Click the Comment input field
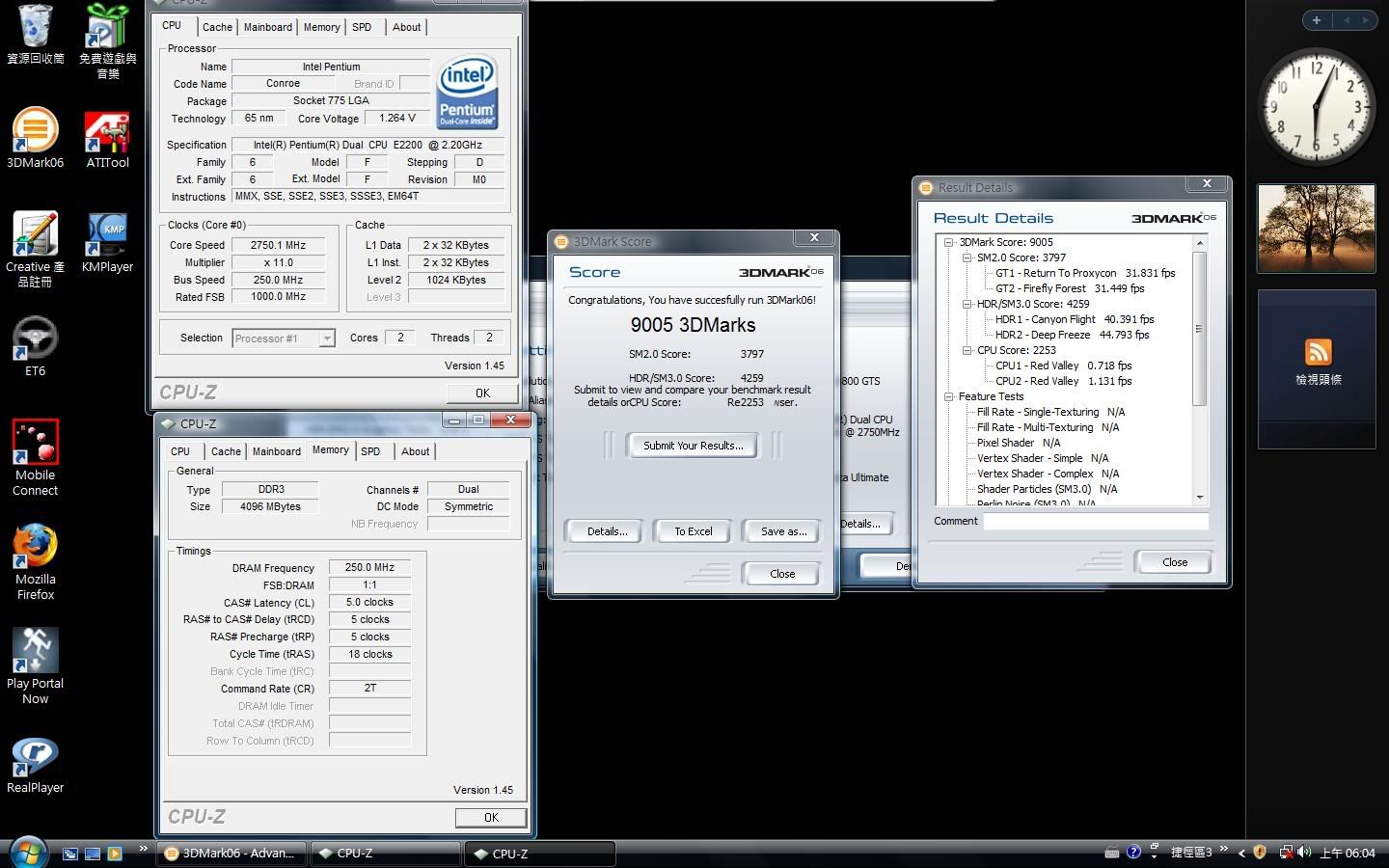The image size is (1389, 868). (1096, 521)
